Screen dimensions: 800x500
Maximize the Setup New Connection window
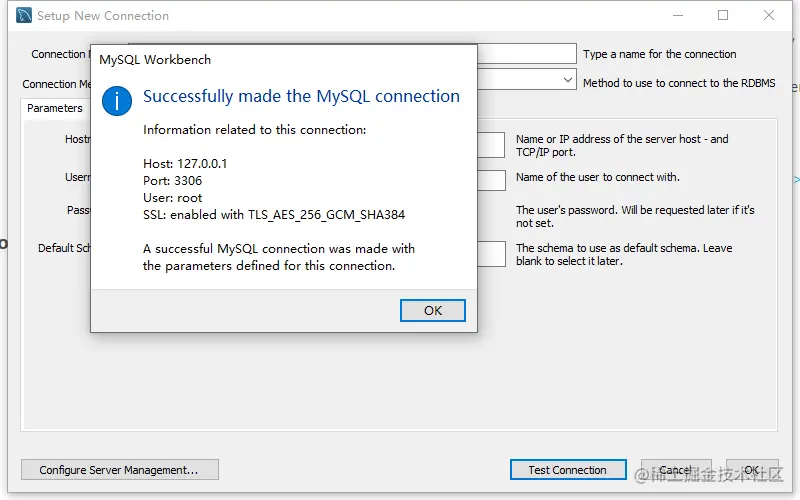[723, 15]
